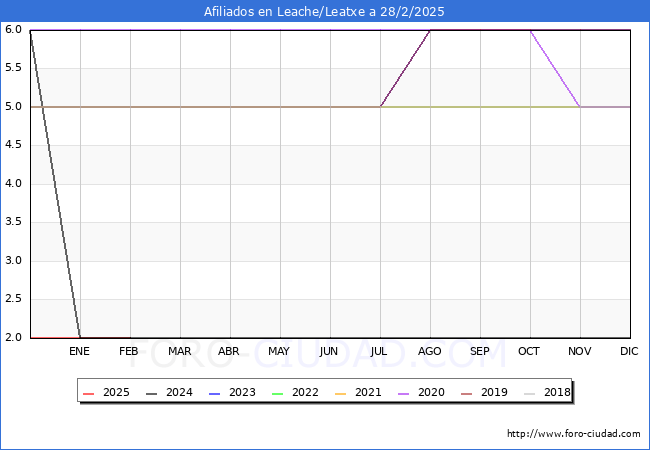The width and height of the screenshot is (650, 450).
Task: Click the green 2022 legend swatch
Action: [278, 393]
